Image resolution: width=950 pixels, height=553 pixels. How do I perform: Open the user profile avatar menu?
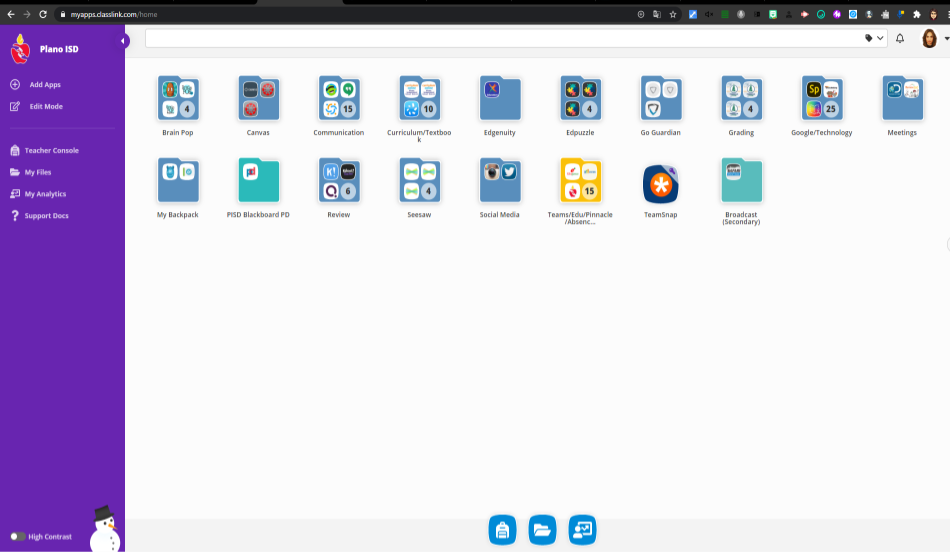(x=929, y=38)
